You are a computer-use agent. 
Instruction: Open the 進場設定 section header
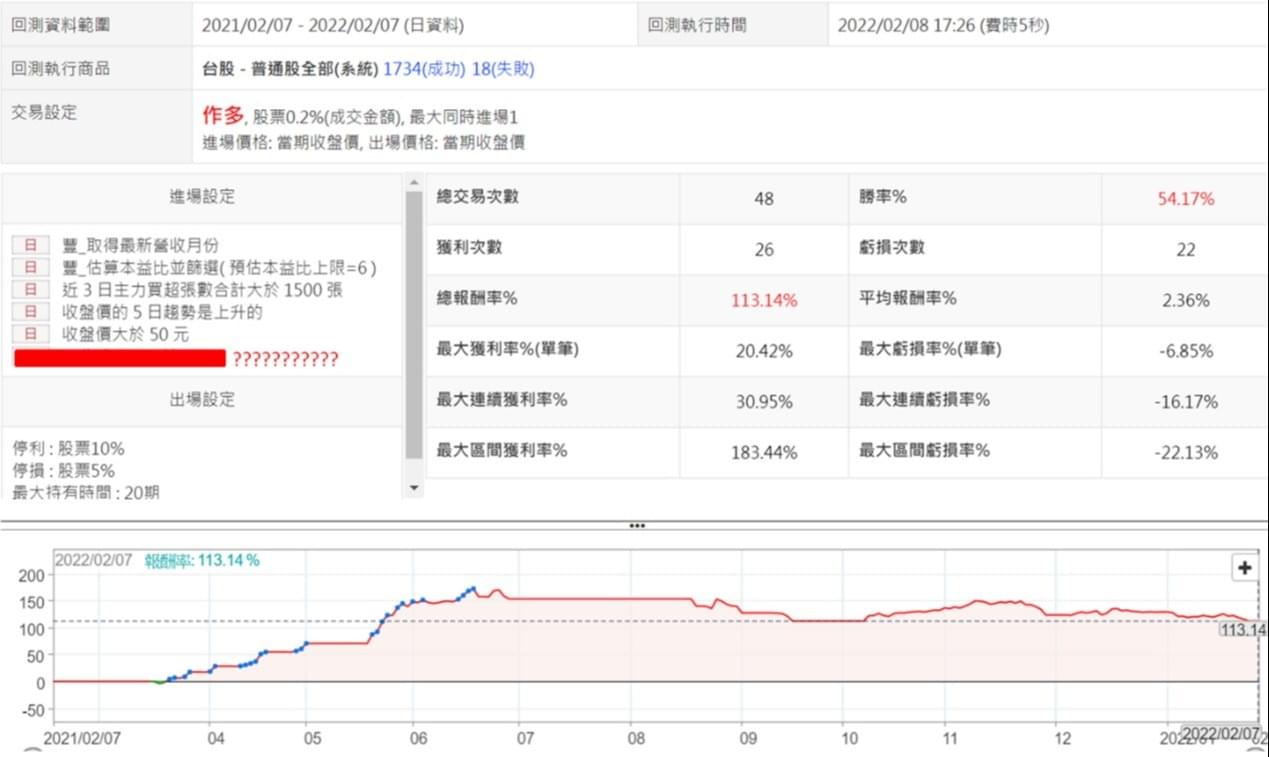tap(200, 195)
